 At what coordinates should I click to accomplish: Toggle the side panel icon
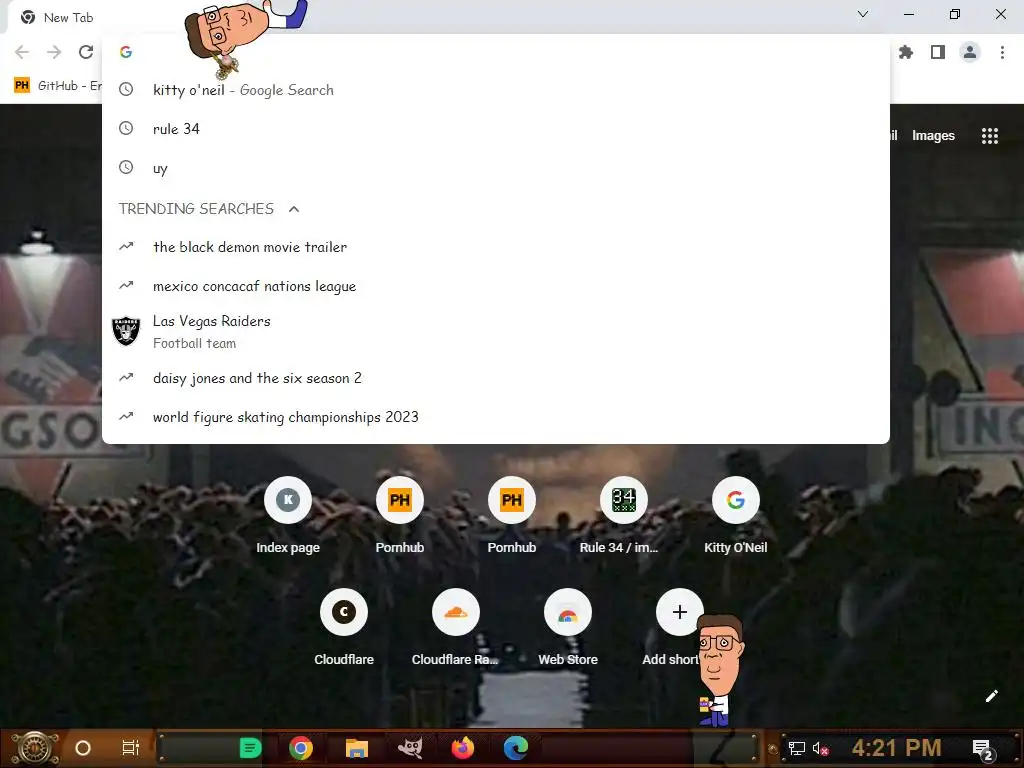point(938,52)
